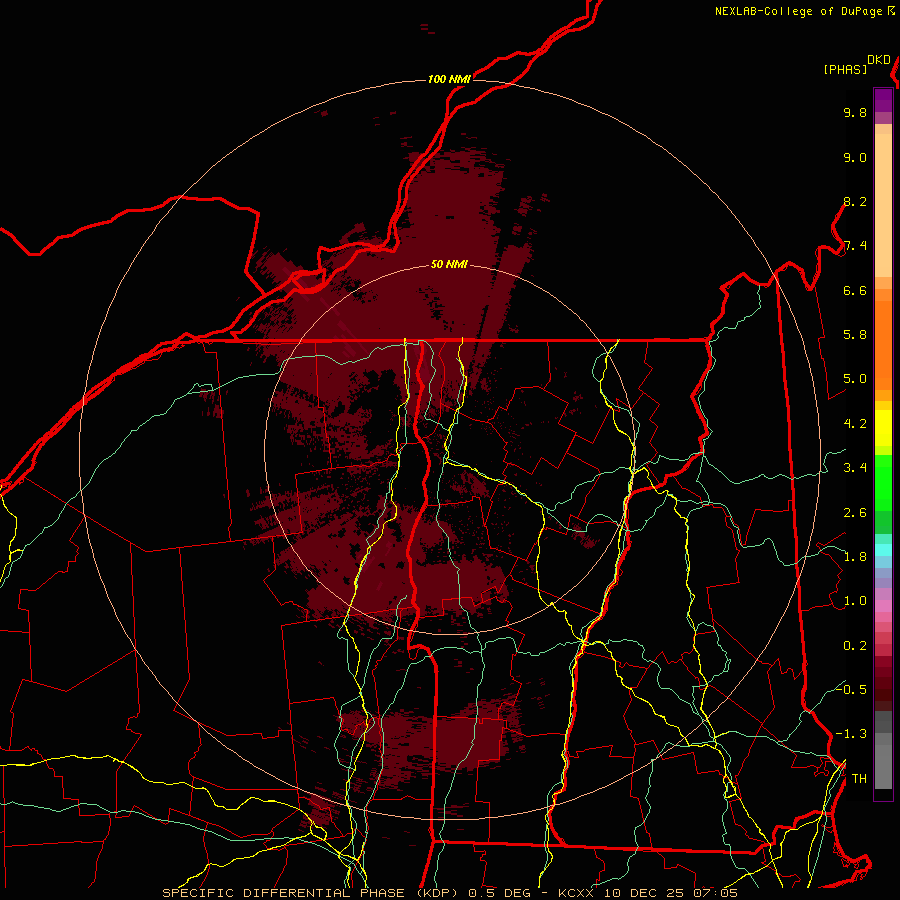Click the TH legend label
Viewport: 900px width, 900px height.
859,779
